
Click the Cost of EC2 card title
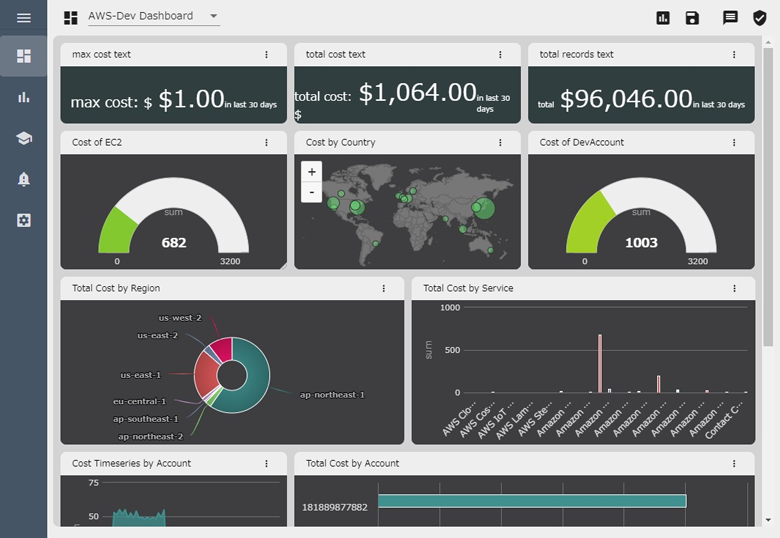[97, 143]
